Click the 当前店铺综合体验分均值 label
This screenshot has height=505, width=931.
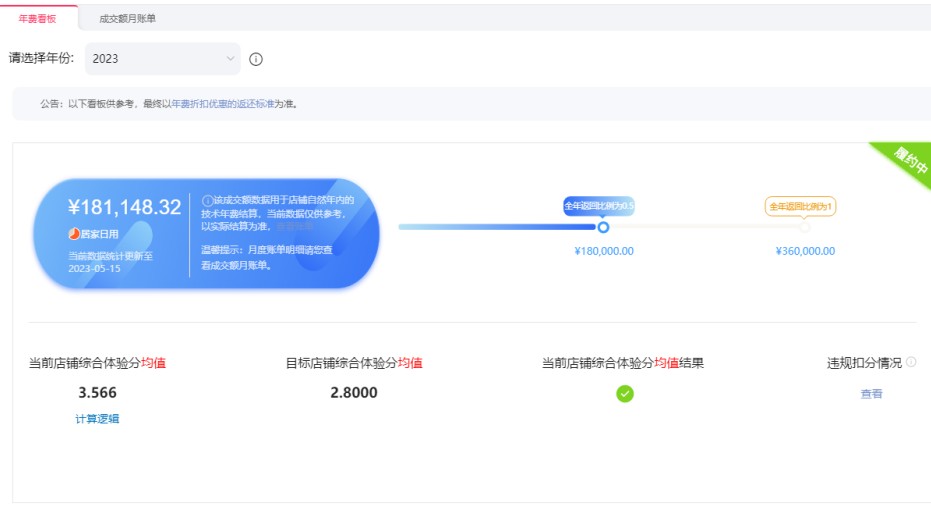pos(97,363)
